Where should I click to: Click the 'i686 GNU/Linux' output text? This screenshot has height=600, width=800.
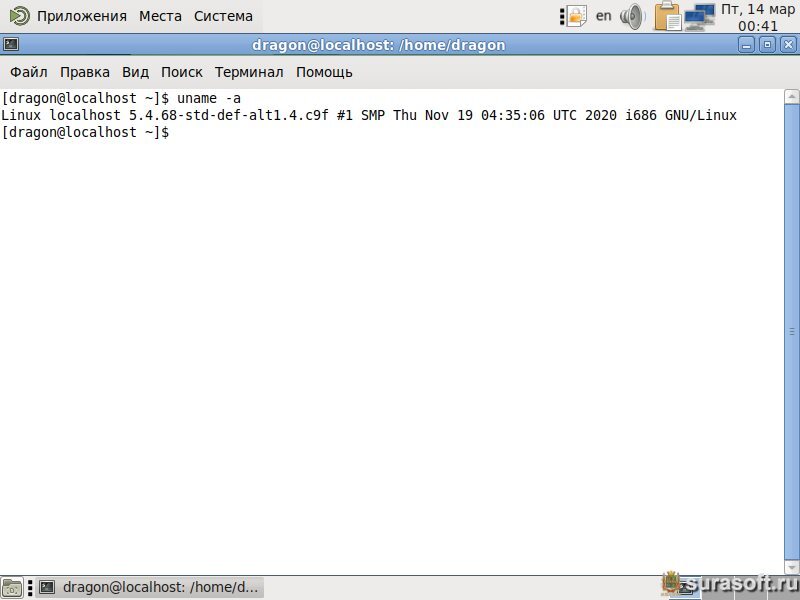point(681,115)
